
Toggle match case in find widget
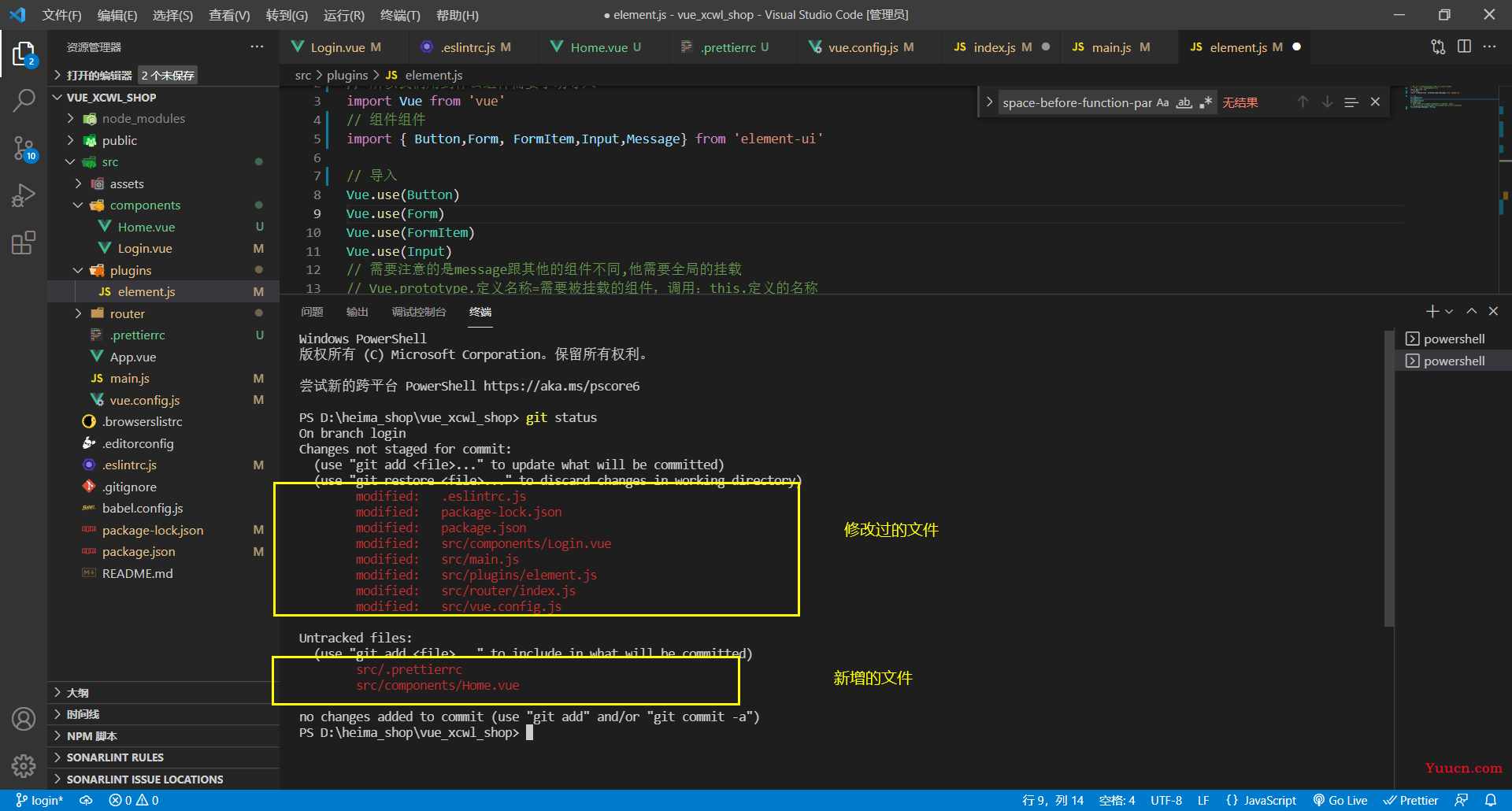1162,102
